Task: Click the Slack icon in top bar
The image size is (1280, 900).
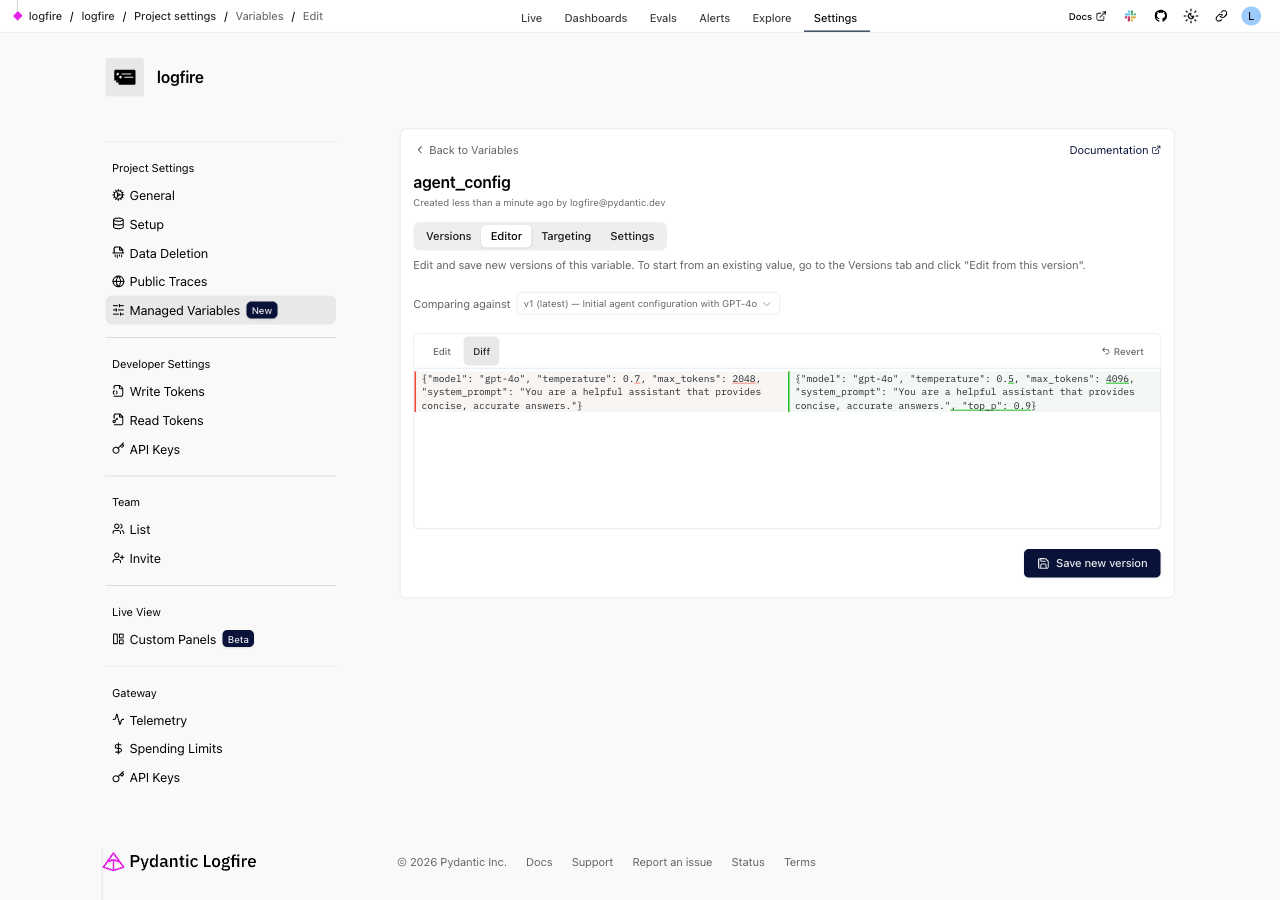Action: point(1130,17)
